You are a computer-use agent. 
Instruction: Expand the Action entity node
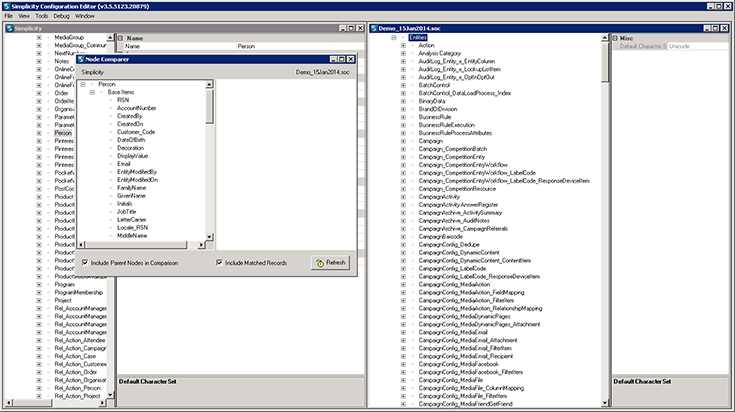[x=403, y=45]
